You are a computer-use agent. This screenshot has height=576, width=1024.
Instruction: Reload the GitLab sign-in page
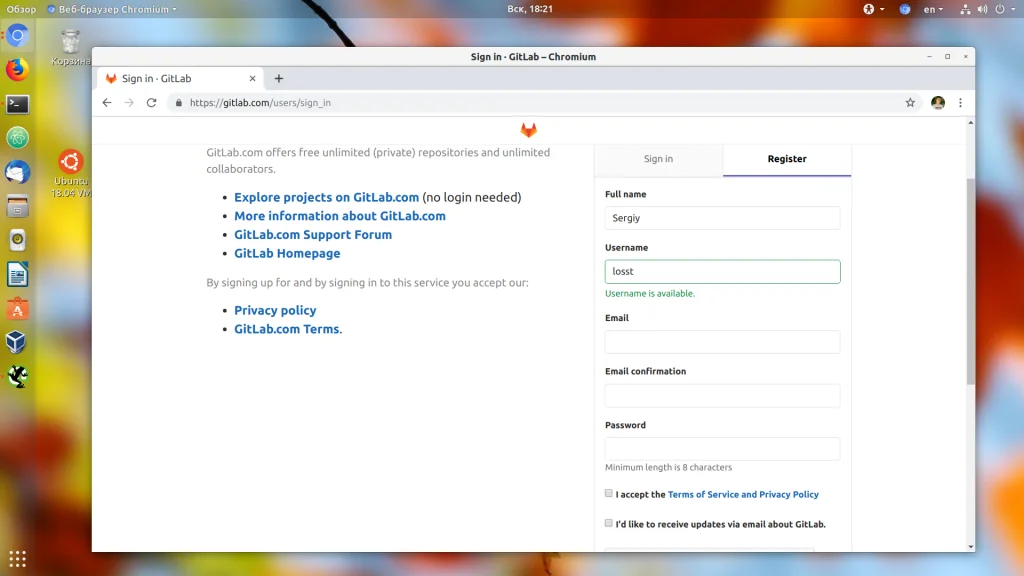click(152, 103)
